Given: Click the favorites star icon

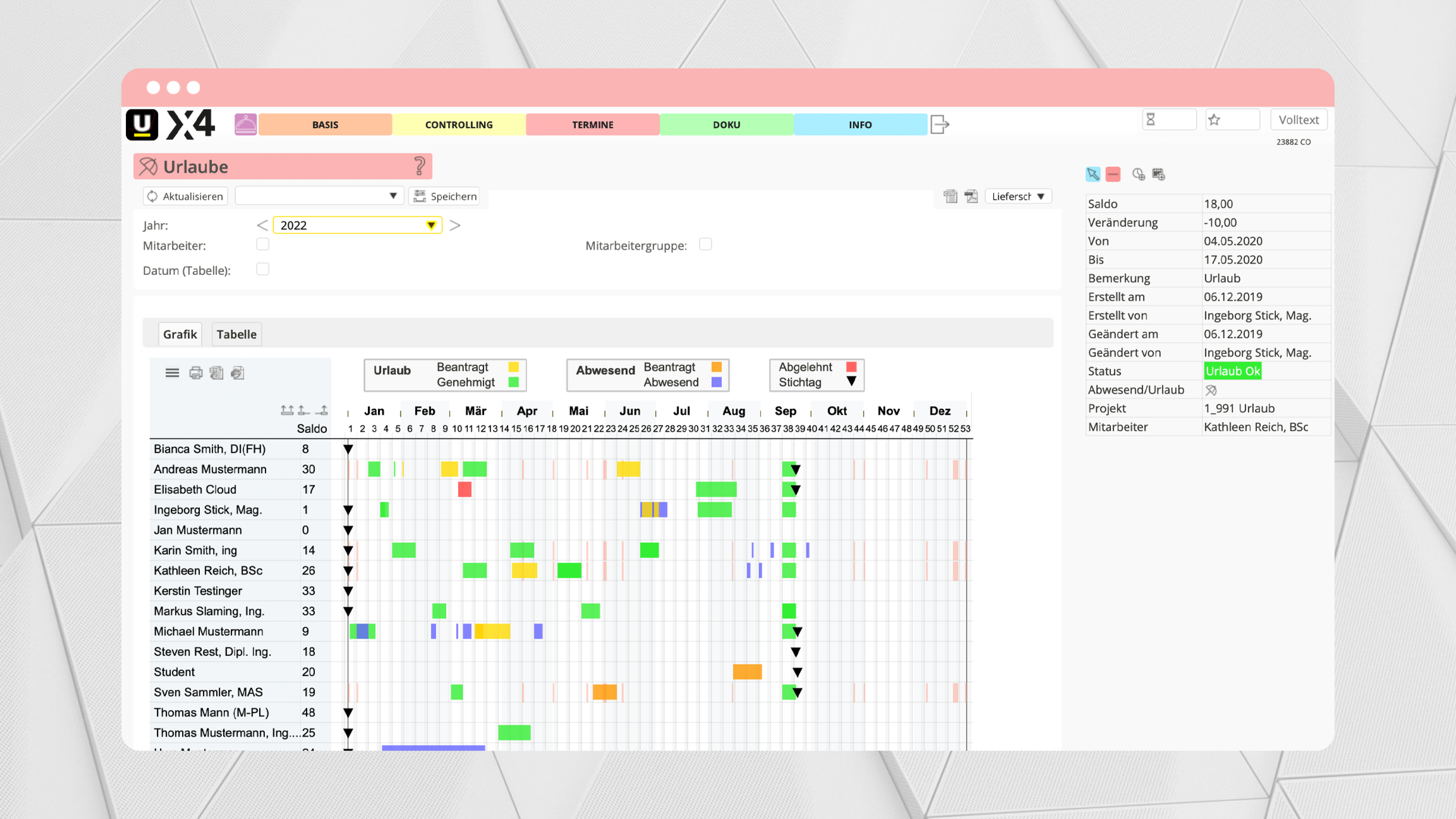Looking at the screenshot, I should pos(1214,120).
